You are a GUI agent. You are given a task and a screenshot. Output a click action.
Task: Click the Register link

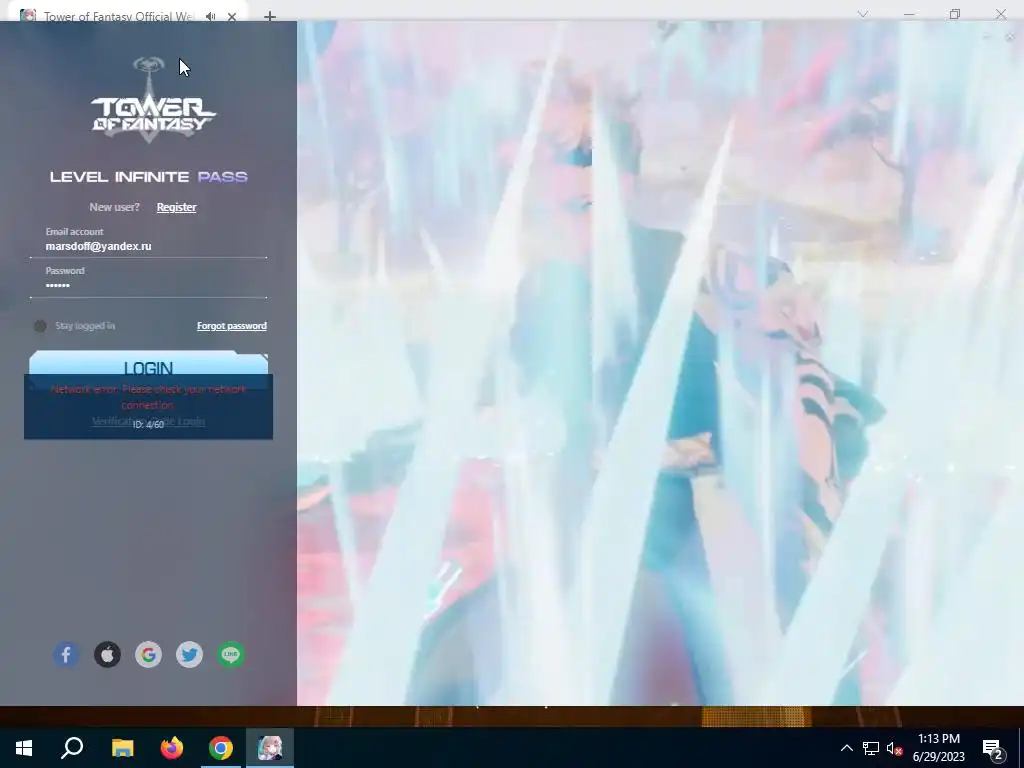(176, 207)
